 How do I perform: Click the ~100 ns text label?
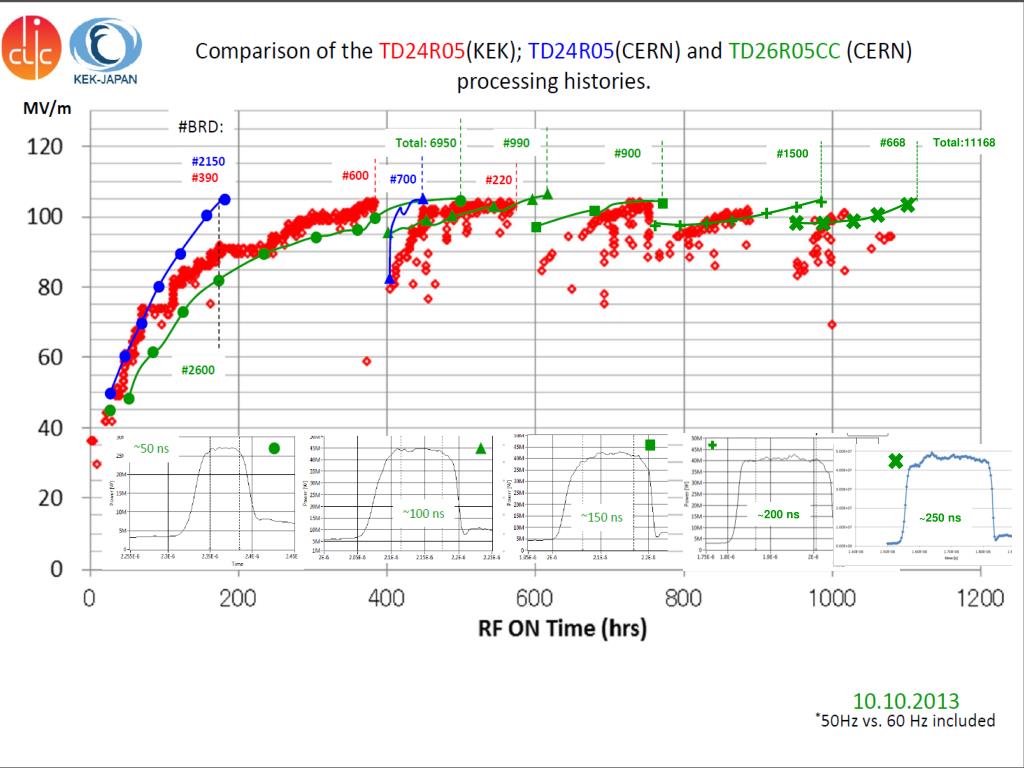pyautogui.click(x=424, y=513)
